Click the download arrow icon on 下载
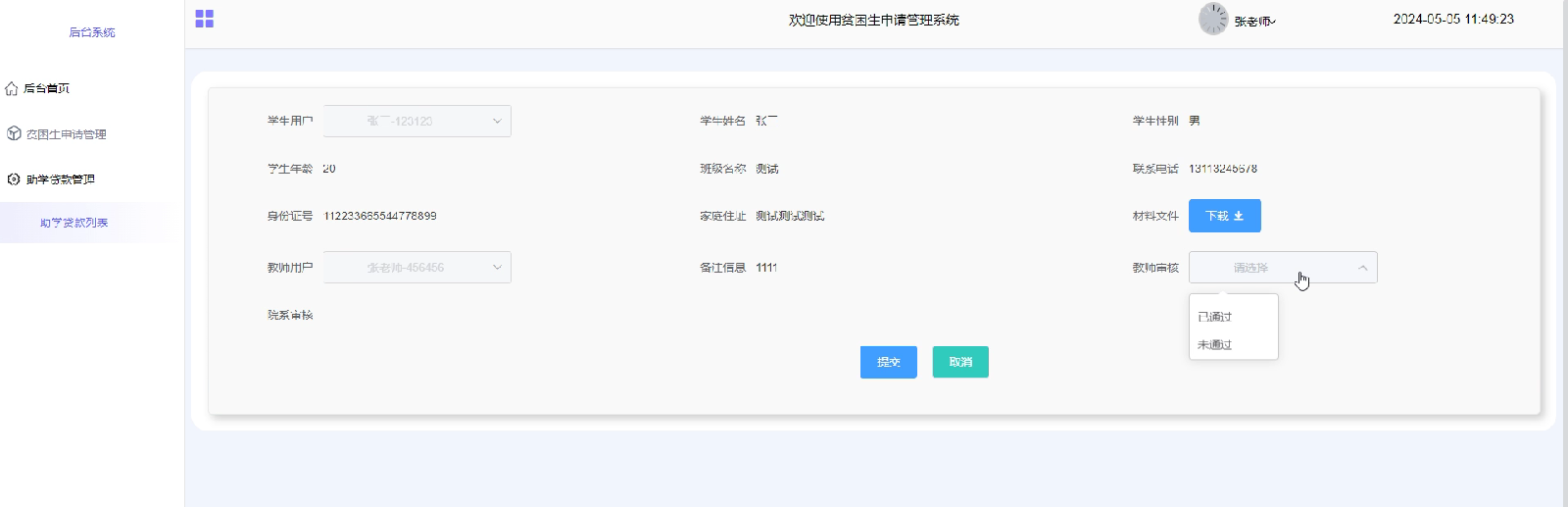 pyautogui.click(x=1239, y=216)
